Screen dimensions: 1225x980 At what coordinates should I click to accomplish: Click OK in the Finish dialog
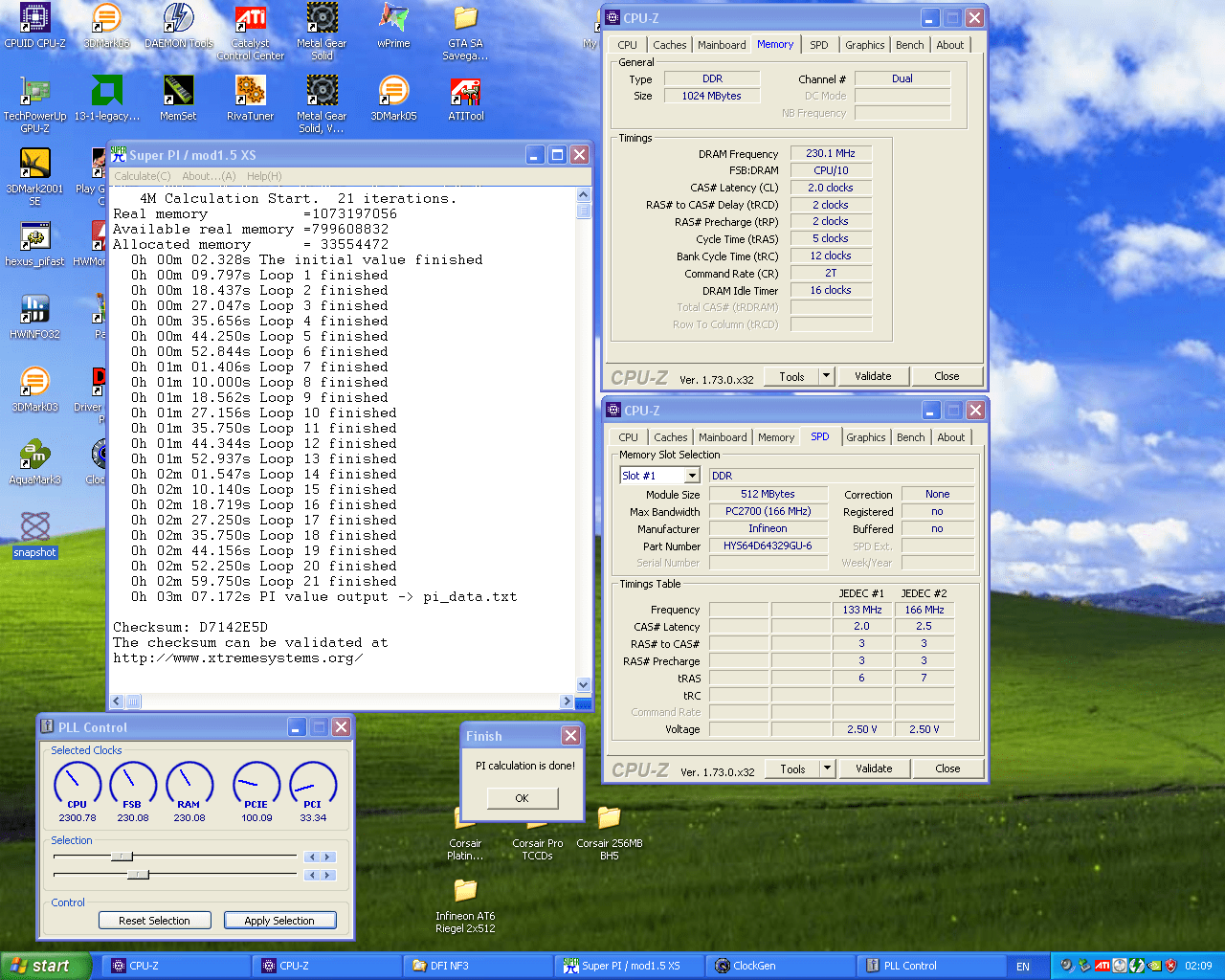tap(522, 798)
